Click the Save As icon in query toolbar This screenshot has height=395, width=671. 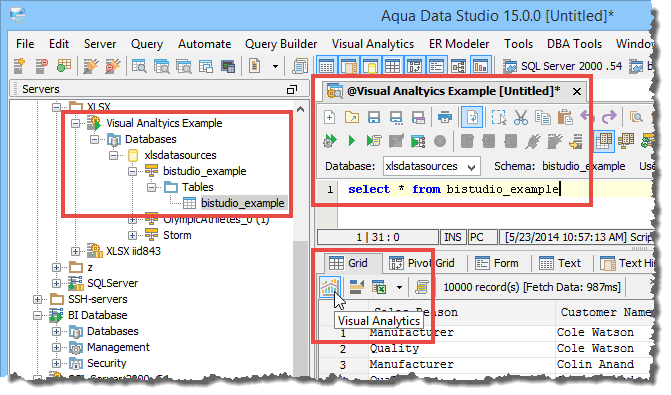396,117
